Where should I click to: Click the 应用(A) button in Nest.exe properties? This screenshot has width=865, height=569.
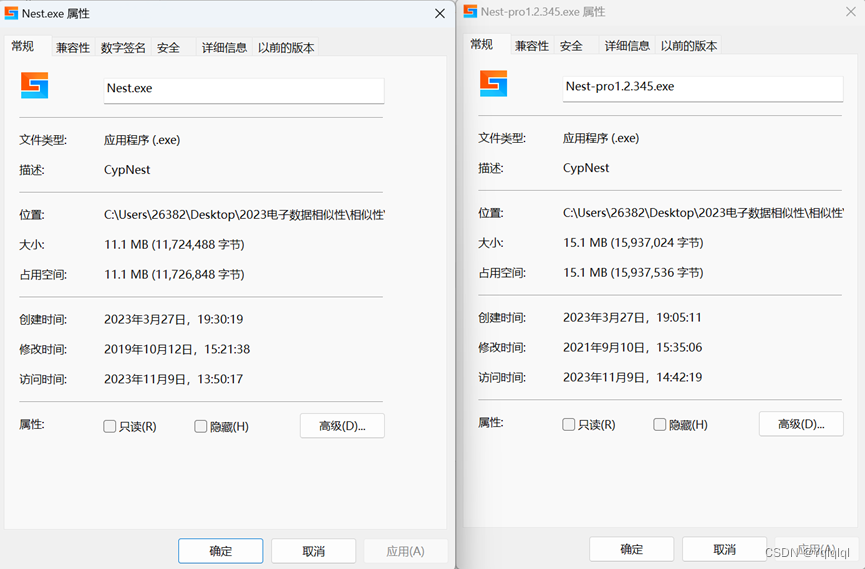coord(405,551)
